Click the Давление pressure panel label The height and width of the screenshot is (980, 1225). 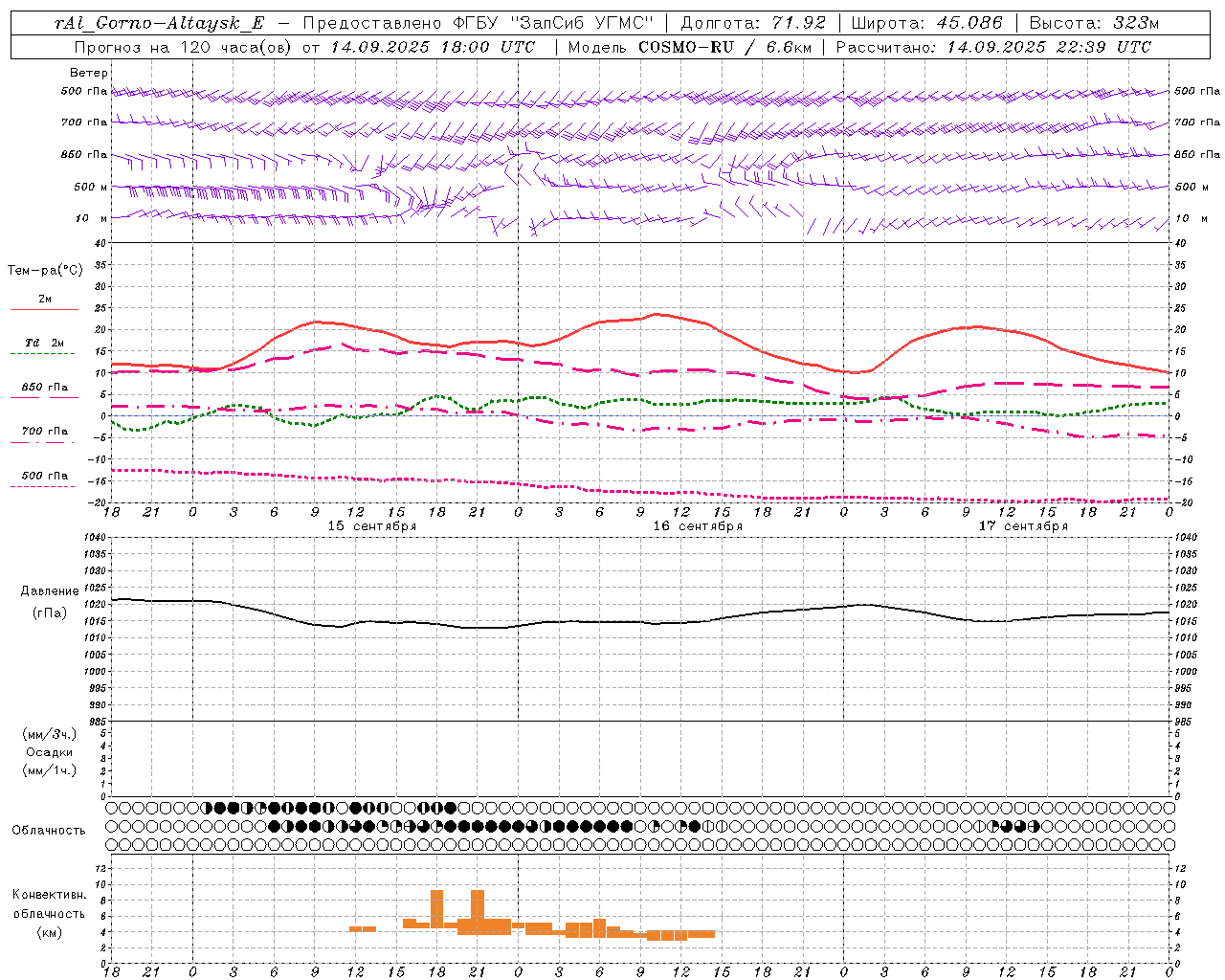click(x=50, y=591)
